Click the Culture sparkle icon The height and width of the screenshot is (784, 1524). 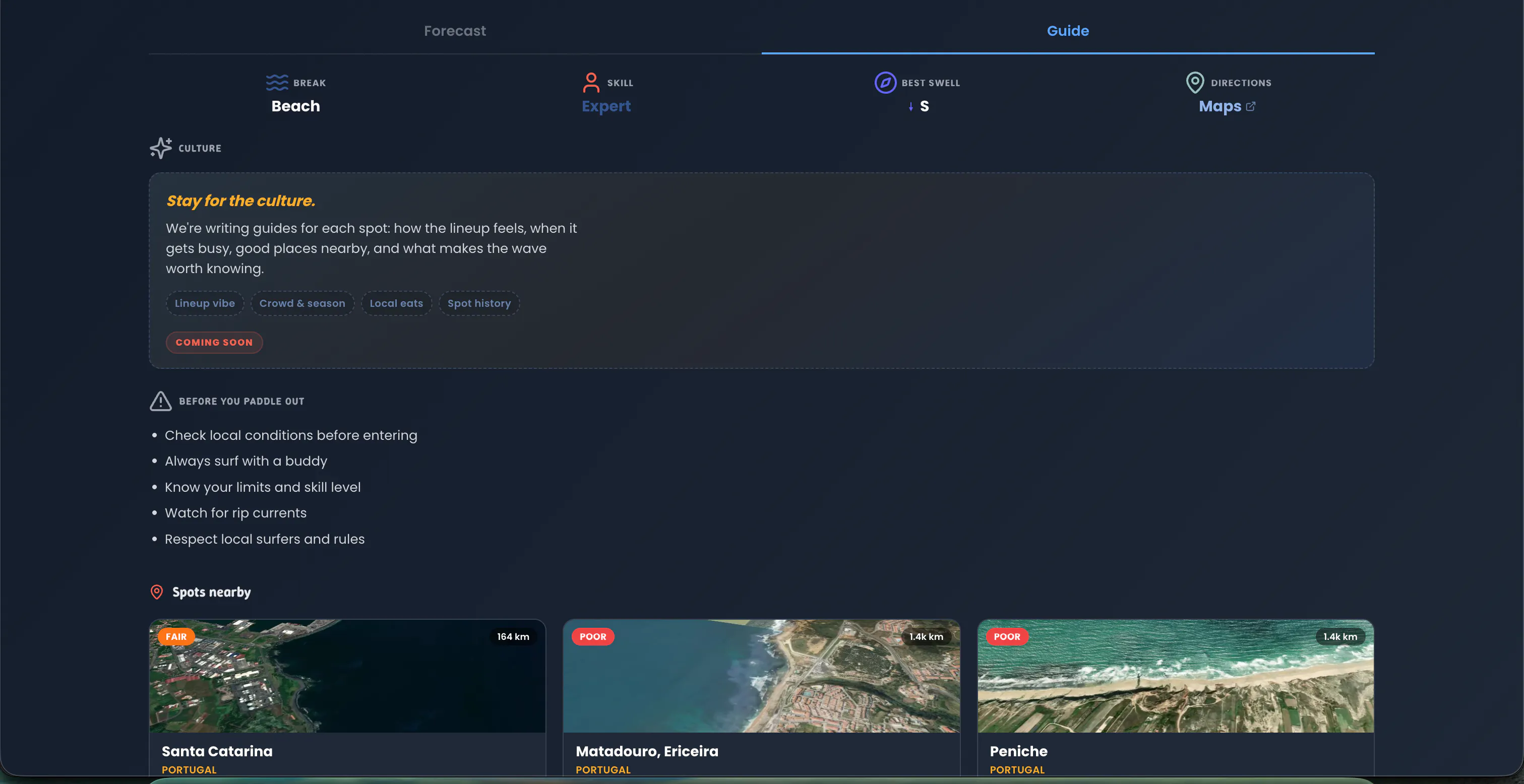(161, 148)
